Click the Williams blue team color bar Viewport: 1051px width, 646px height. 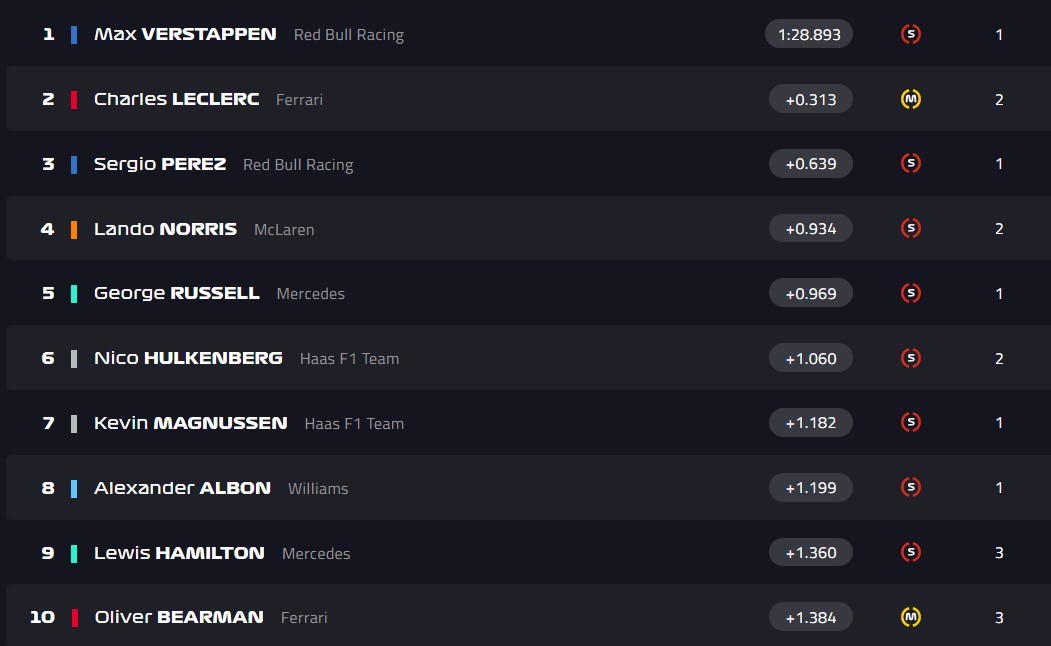point(74,488)
